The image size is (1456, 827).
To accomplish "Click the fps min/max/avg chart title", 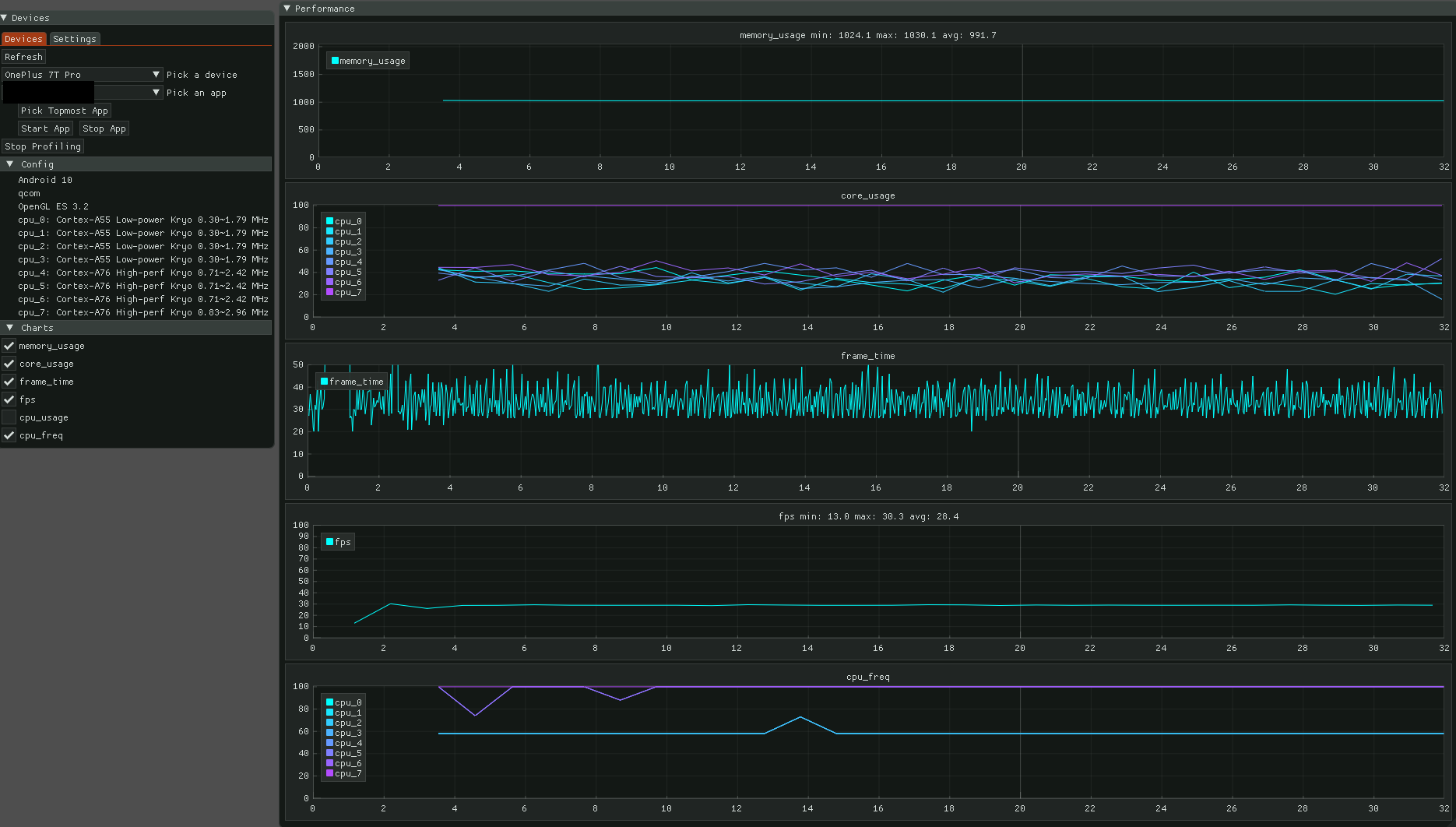I will 868,516.
